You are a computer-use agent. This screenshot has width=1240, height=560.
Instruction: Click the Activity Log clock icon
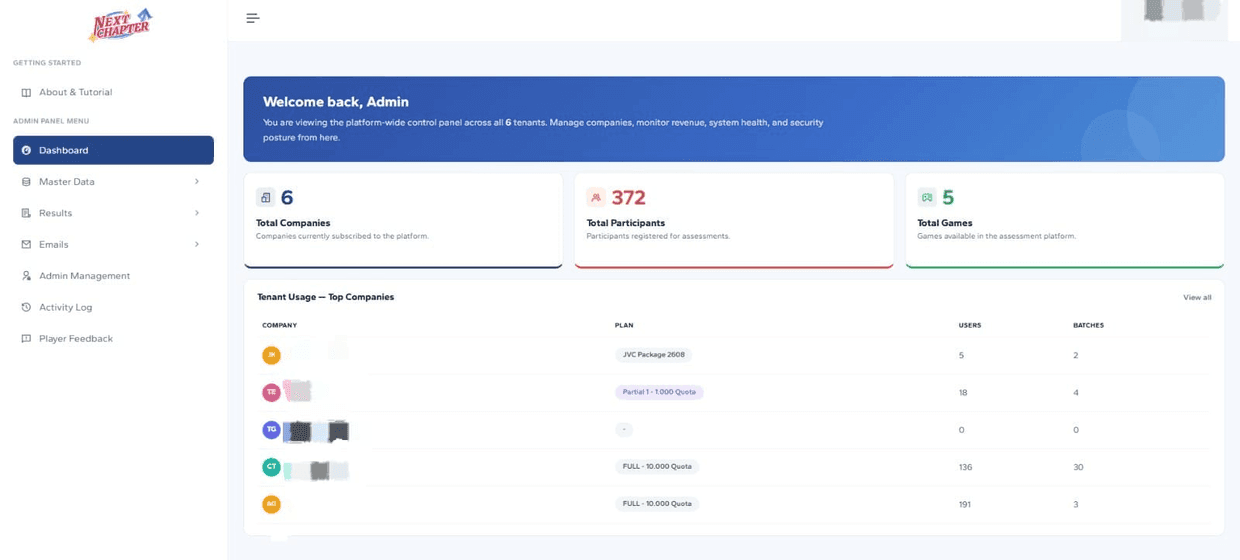[26, 307]
